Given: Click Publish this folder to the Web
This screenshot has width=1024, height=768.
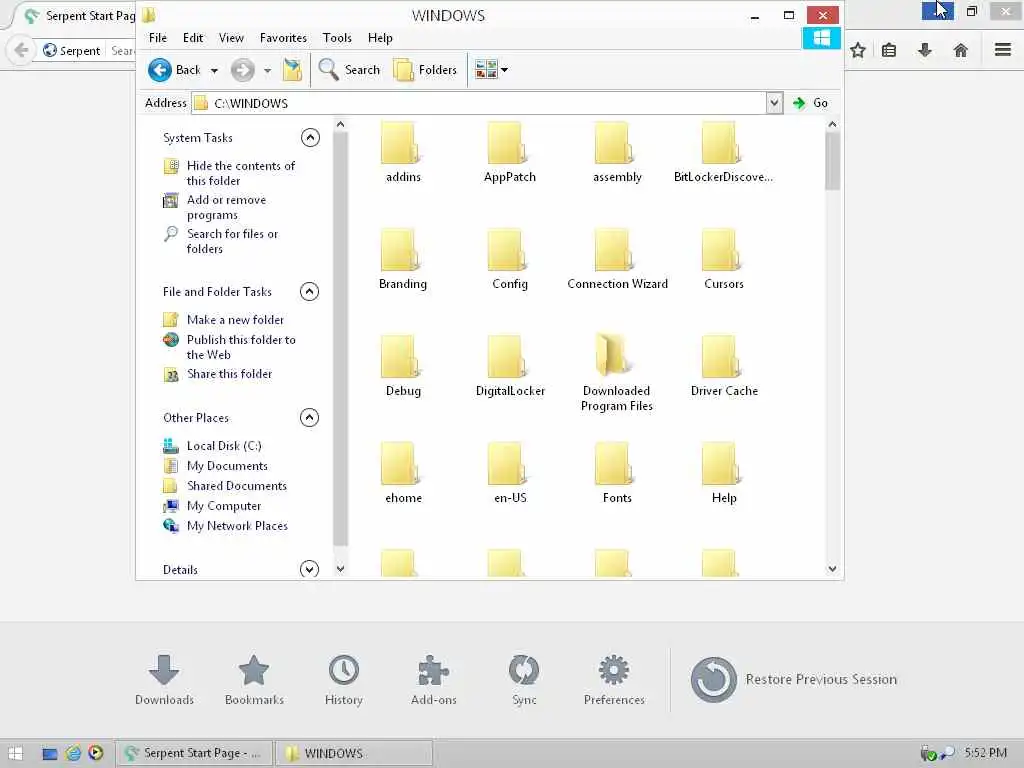Looking at the screenshot, I should click(x=241, y=347).
